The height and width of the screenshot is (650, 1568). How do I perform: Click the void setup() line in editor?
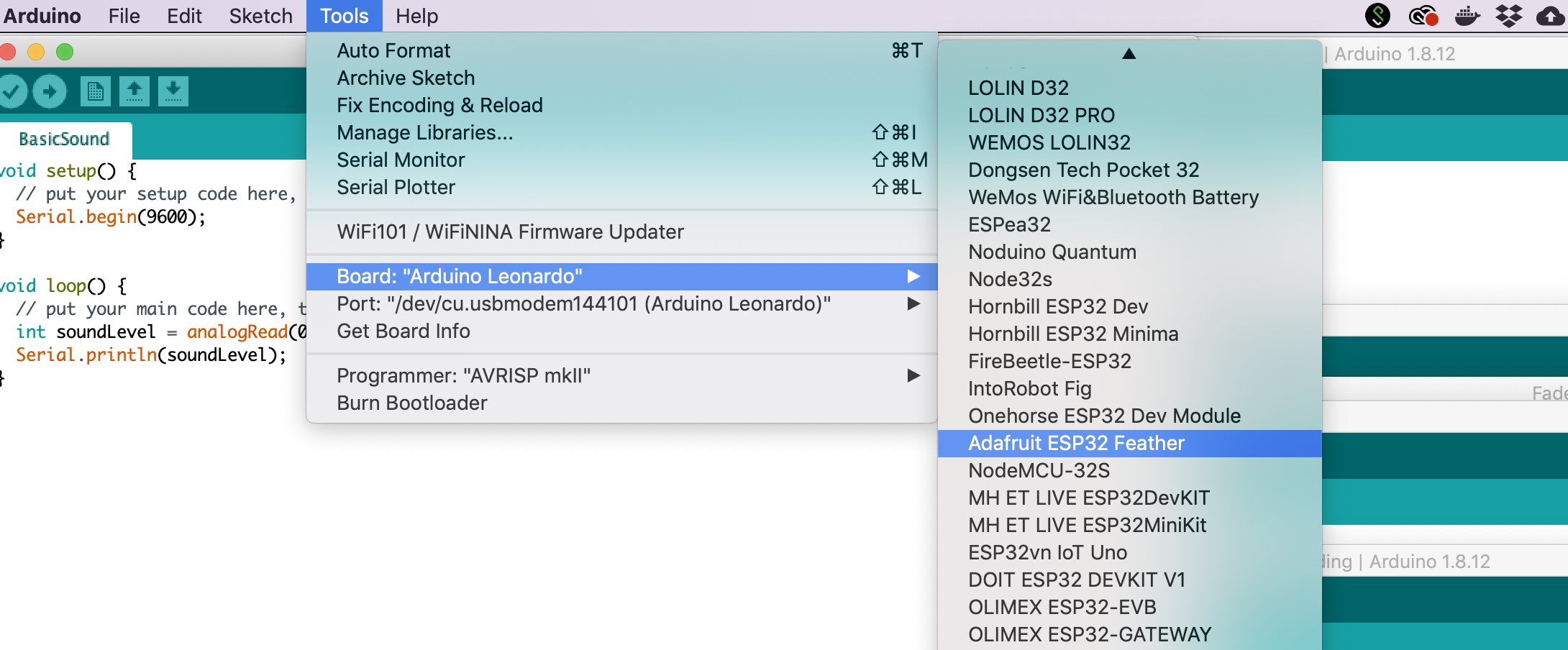coord(68,171)
